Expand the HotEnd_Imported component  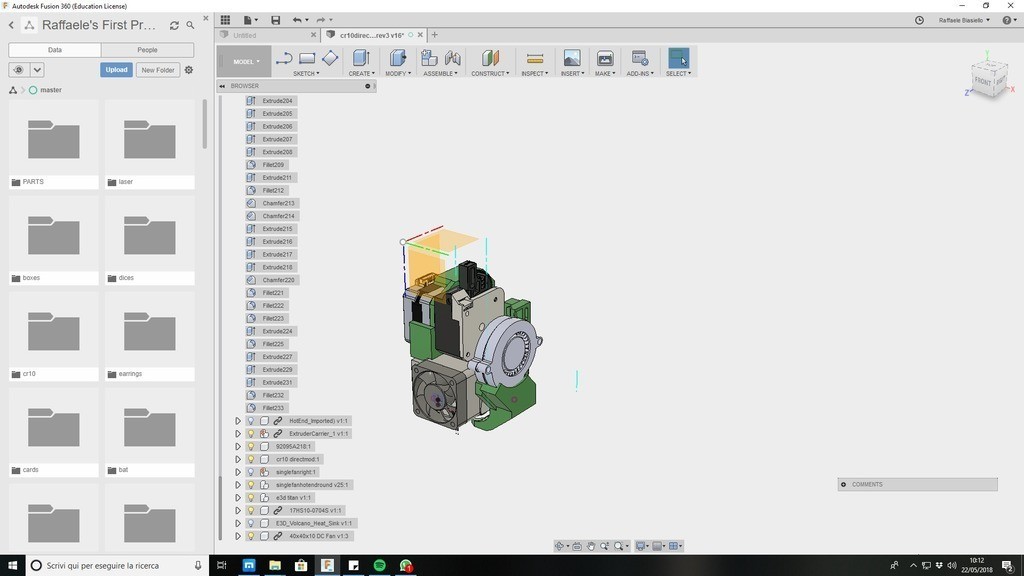click(x=238, y=421)
